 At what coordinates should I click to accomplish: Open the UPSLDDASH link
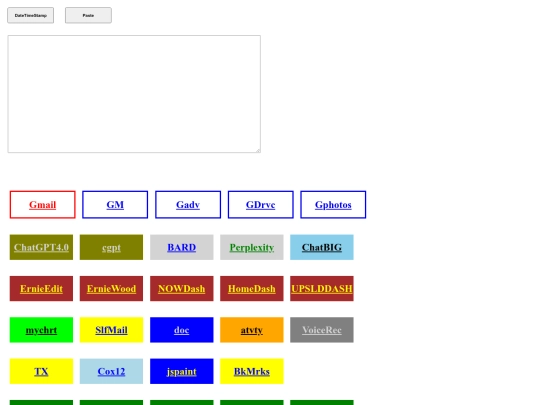[x=322, y=289]
